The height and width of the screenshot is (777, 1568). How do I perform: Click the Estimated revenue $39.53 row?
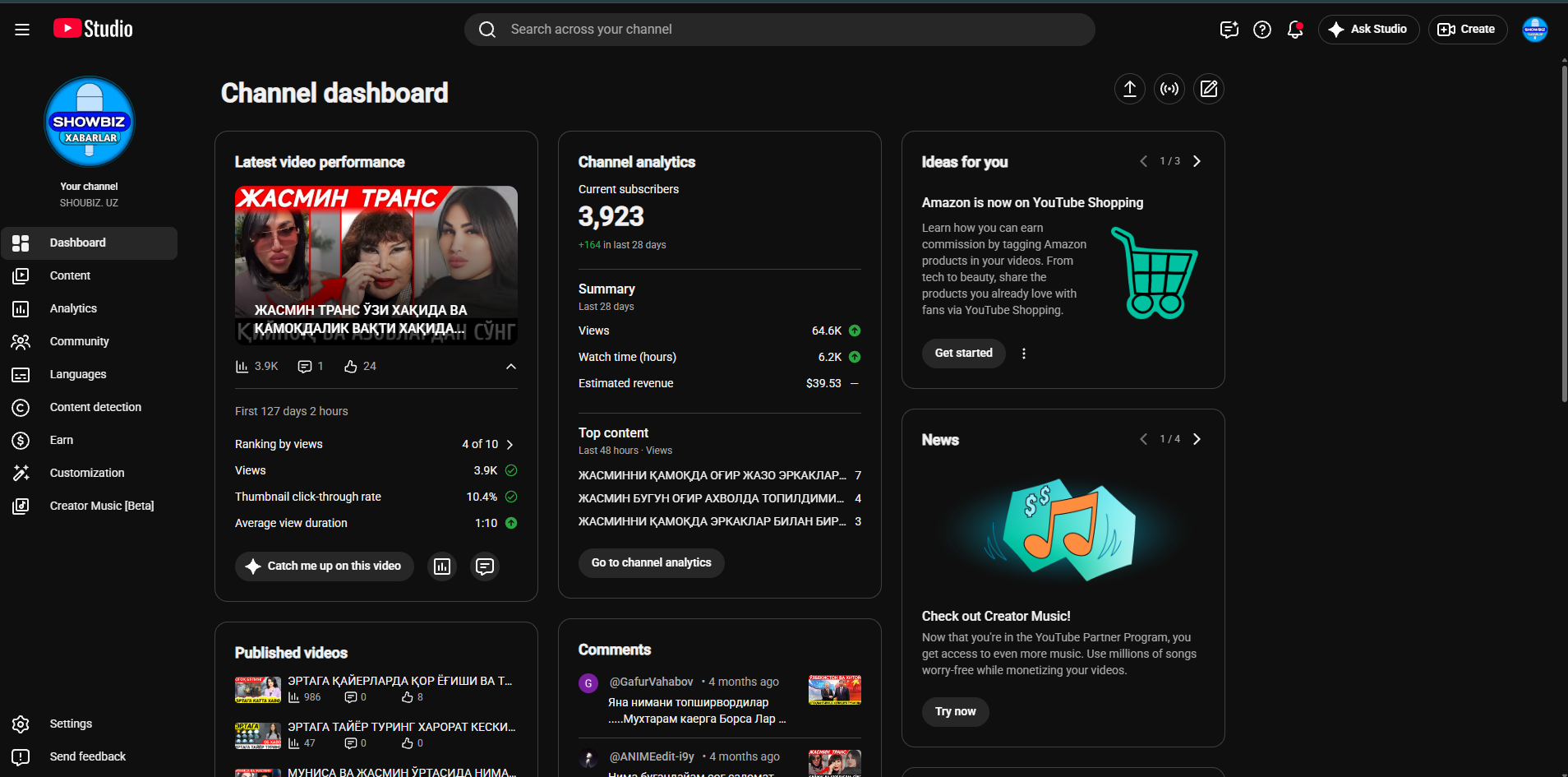(x=720, y=384)
